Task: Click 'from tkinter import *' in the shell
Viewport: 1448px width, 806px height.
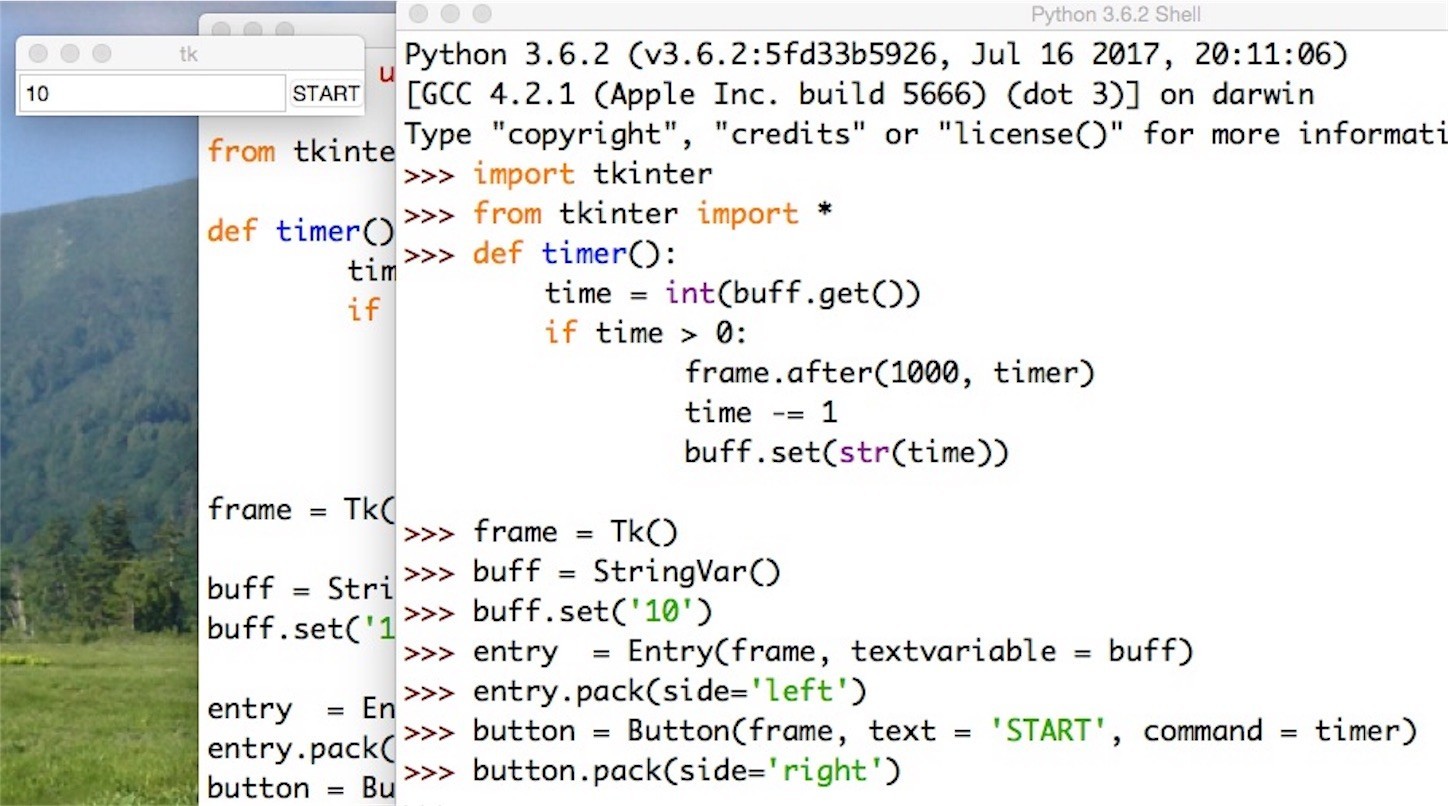Action: click(653, 214)
